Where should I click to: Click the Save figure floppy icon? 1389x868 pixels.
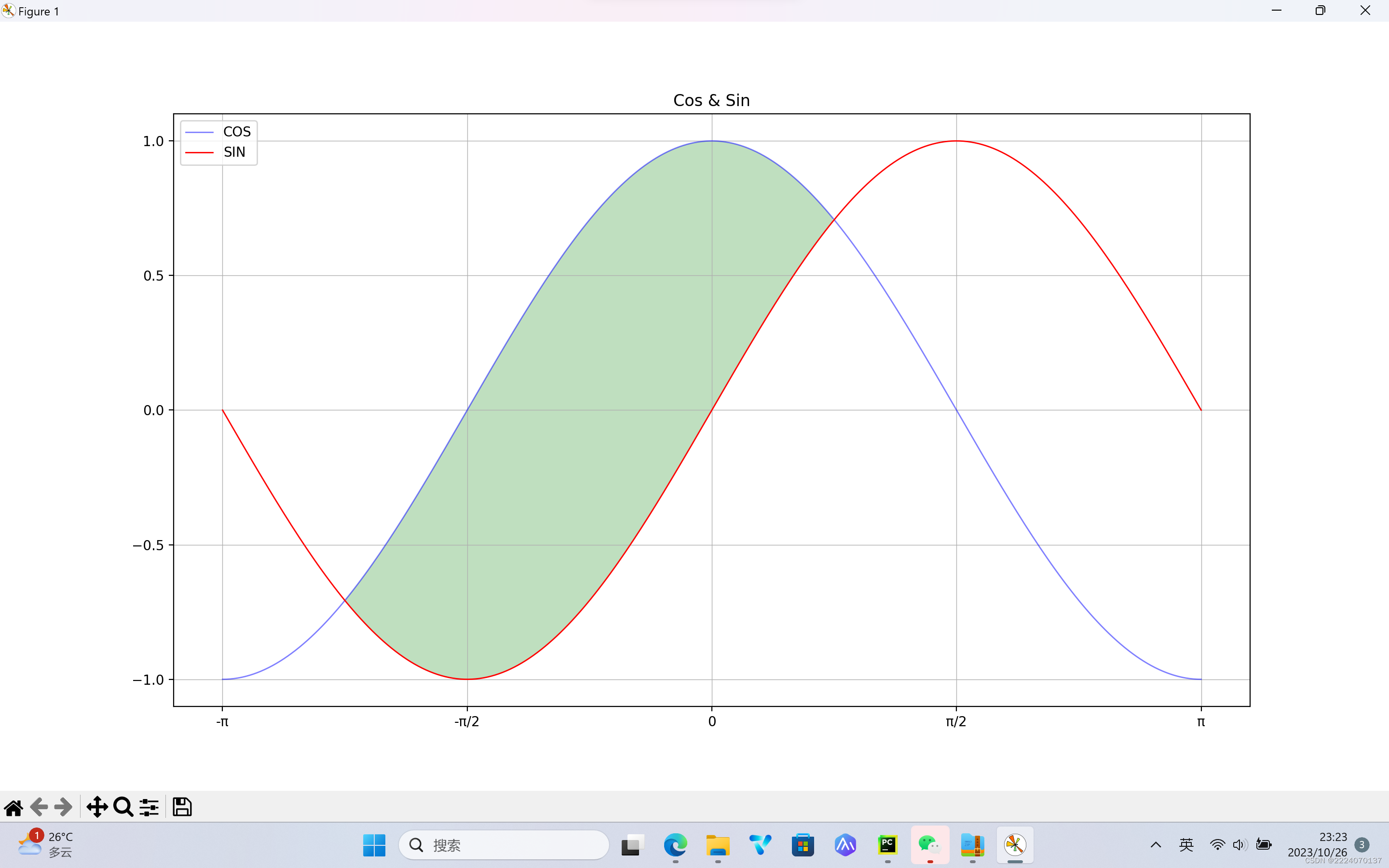point(182,807)
